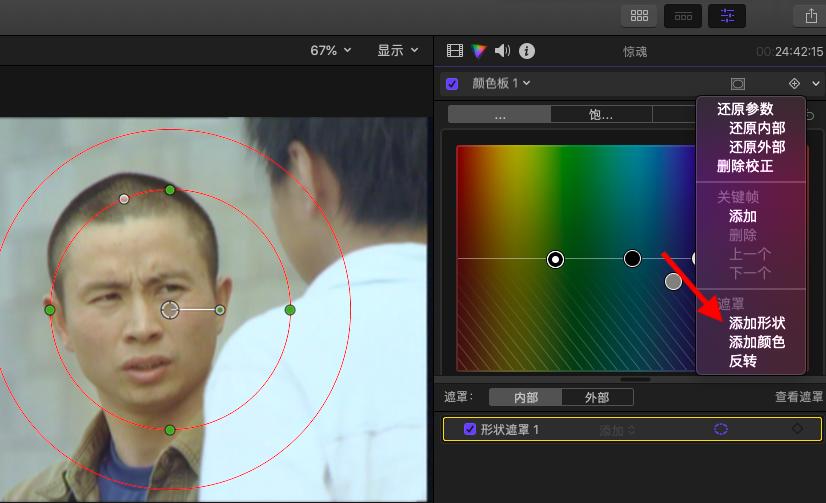Screen dimensions: 826x503
Task: Click the mask icon beside 颜色板 1
Action: pyautogui.click(x=738, y=84)
